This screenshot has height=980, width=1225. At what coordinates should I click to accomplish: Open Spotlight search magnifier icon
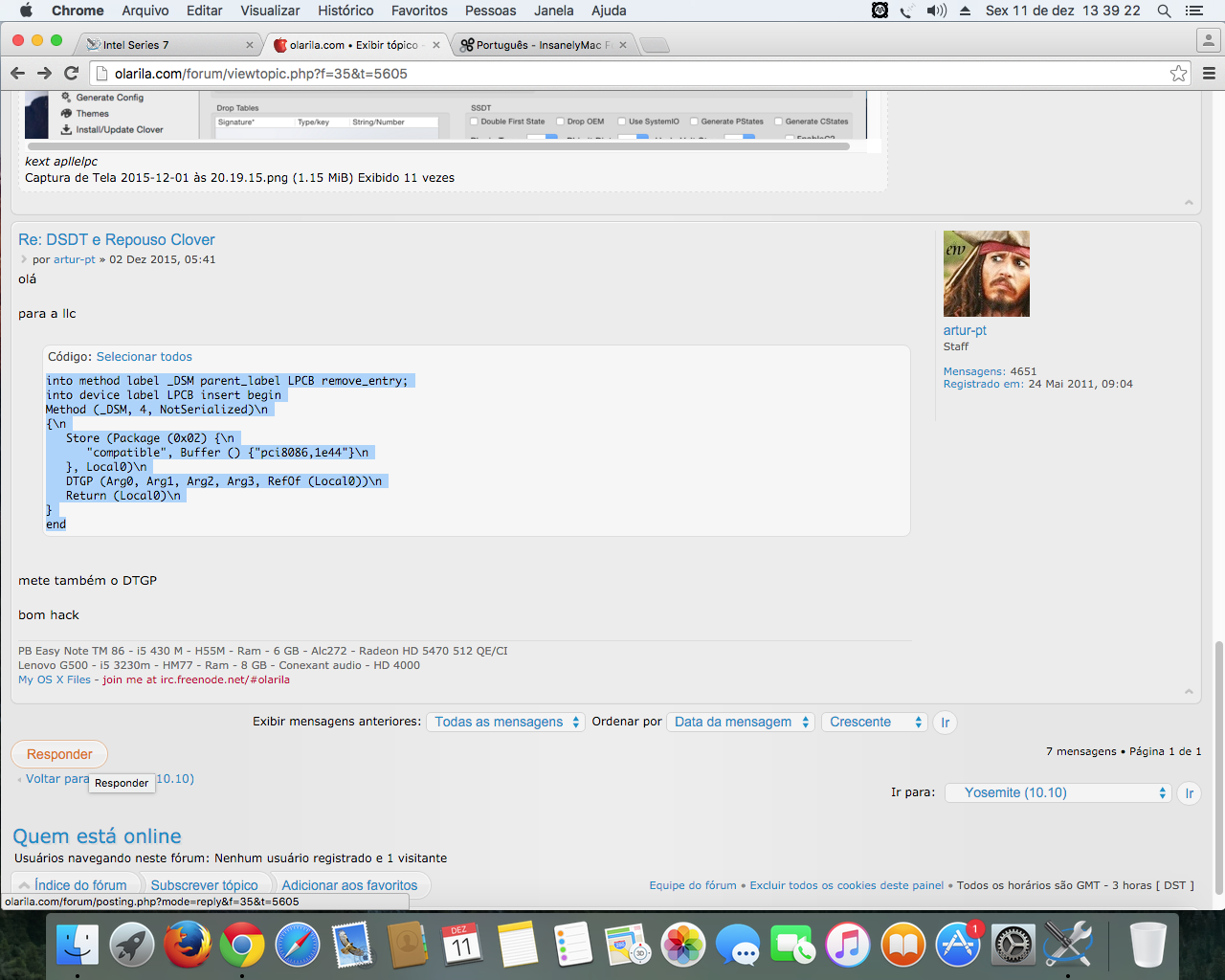click(1164, 11)
